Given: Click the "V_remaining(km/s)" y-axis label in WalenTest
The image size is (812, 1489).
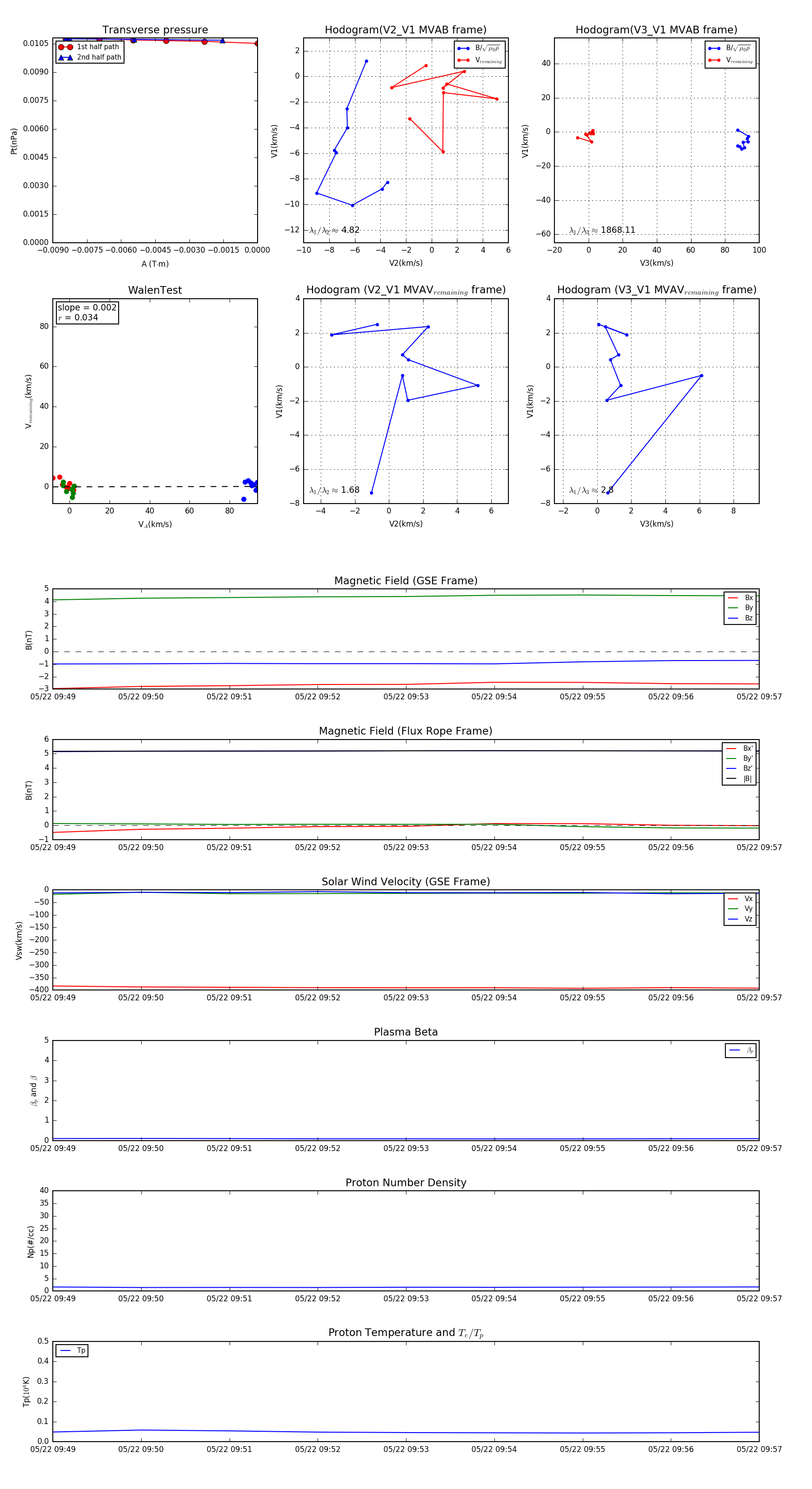Looking at the screenshot, I should 28,401.
